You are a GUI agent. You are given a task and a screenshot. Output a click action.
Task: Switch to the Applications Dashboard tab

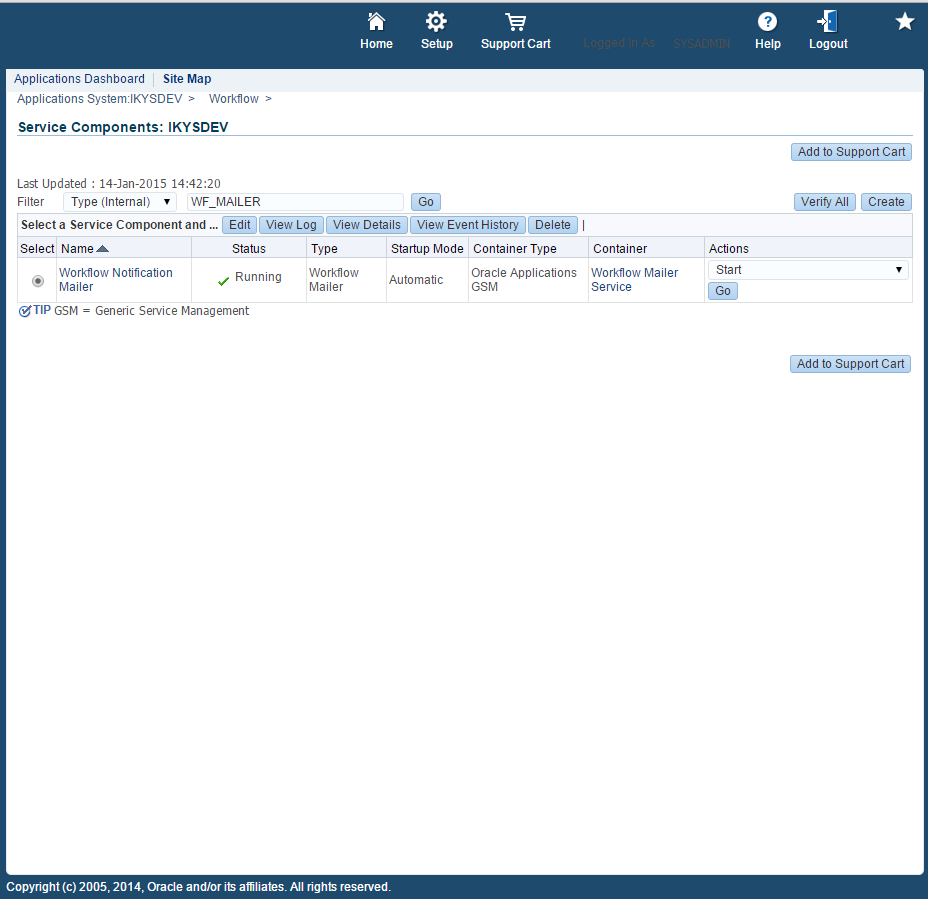(79, 79)
